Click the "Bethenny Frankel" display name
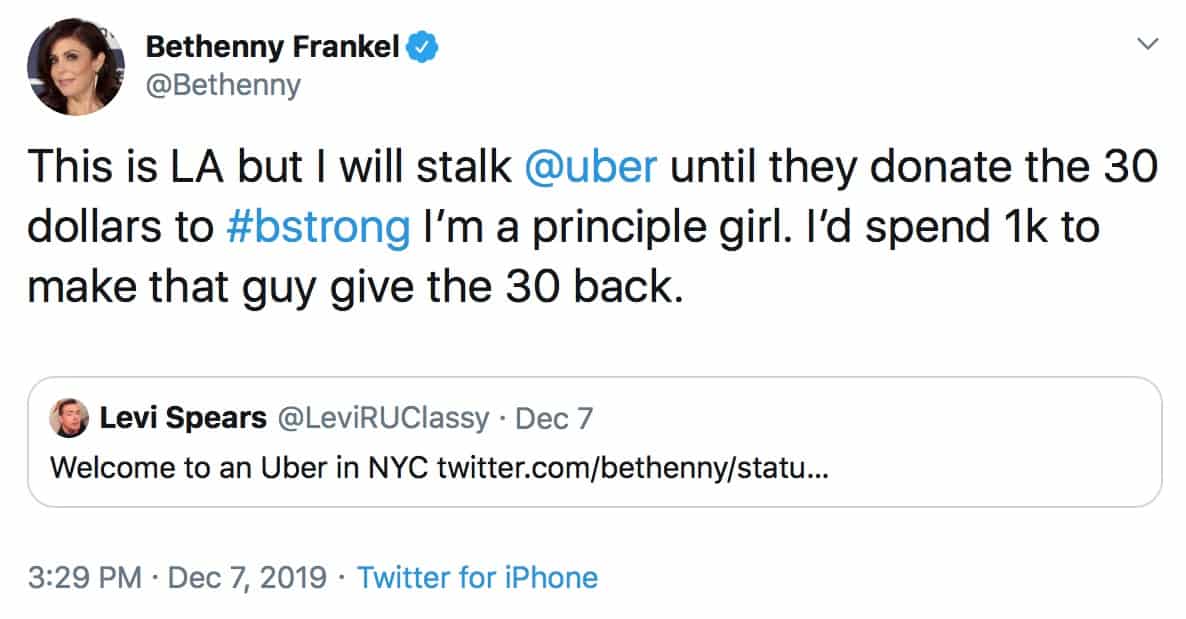Image resolution: width=1186 pixels, height=619 pixels. [273, 46]
